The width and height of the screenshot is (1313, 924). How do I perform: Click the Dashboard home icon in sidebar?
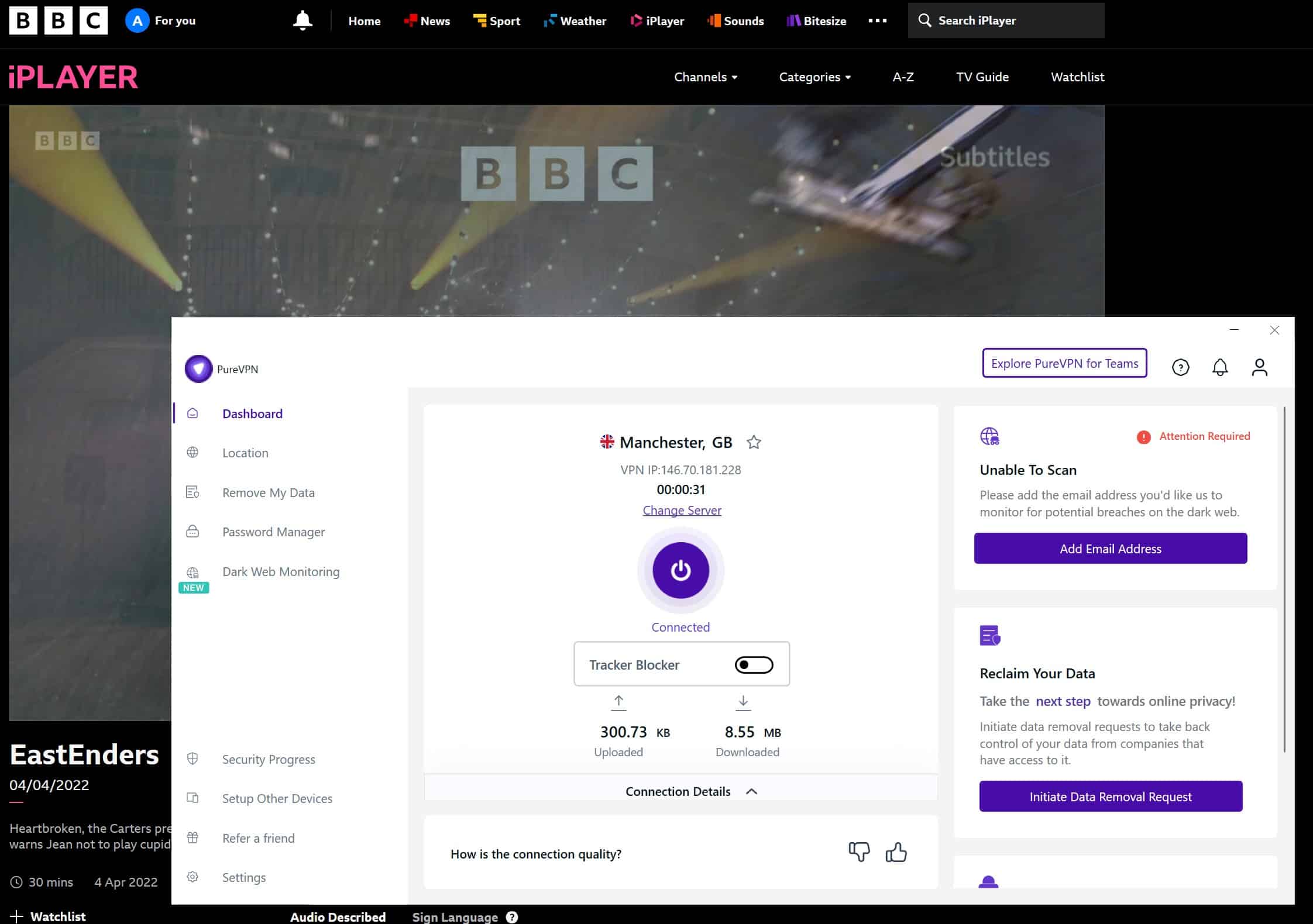pos(193,413)
